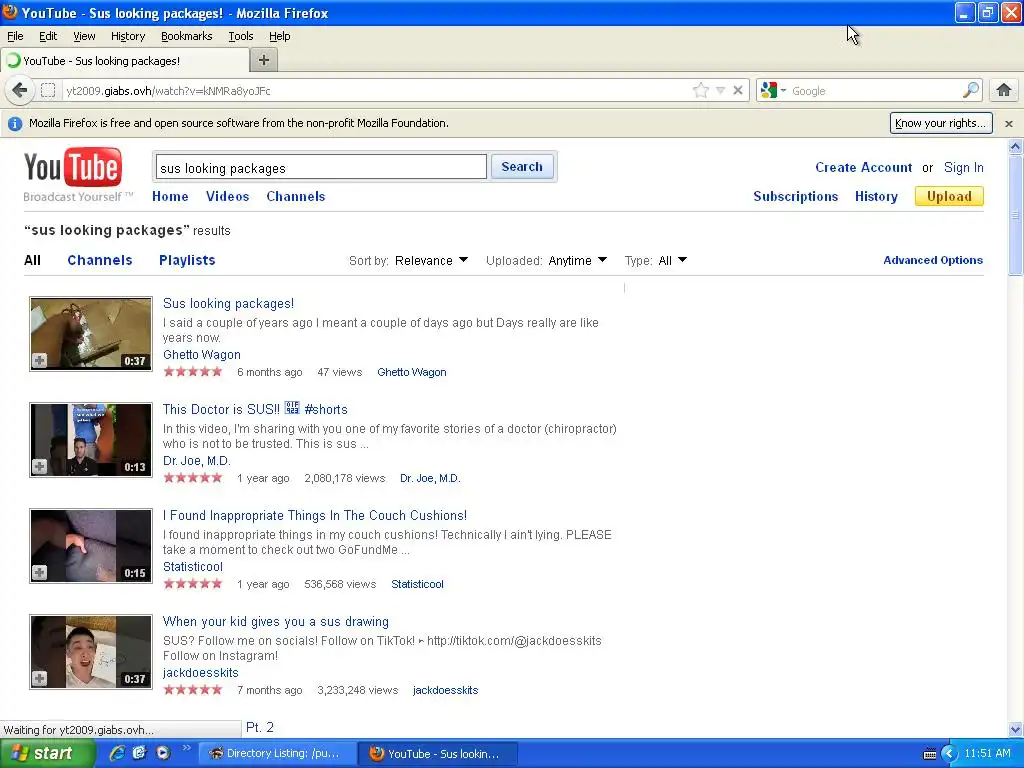Open the sus drawing video thumbnail
The height and width of the screenshot is (768, 1024).
(x=91, y=652)
